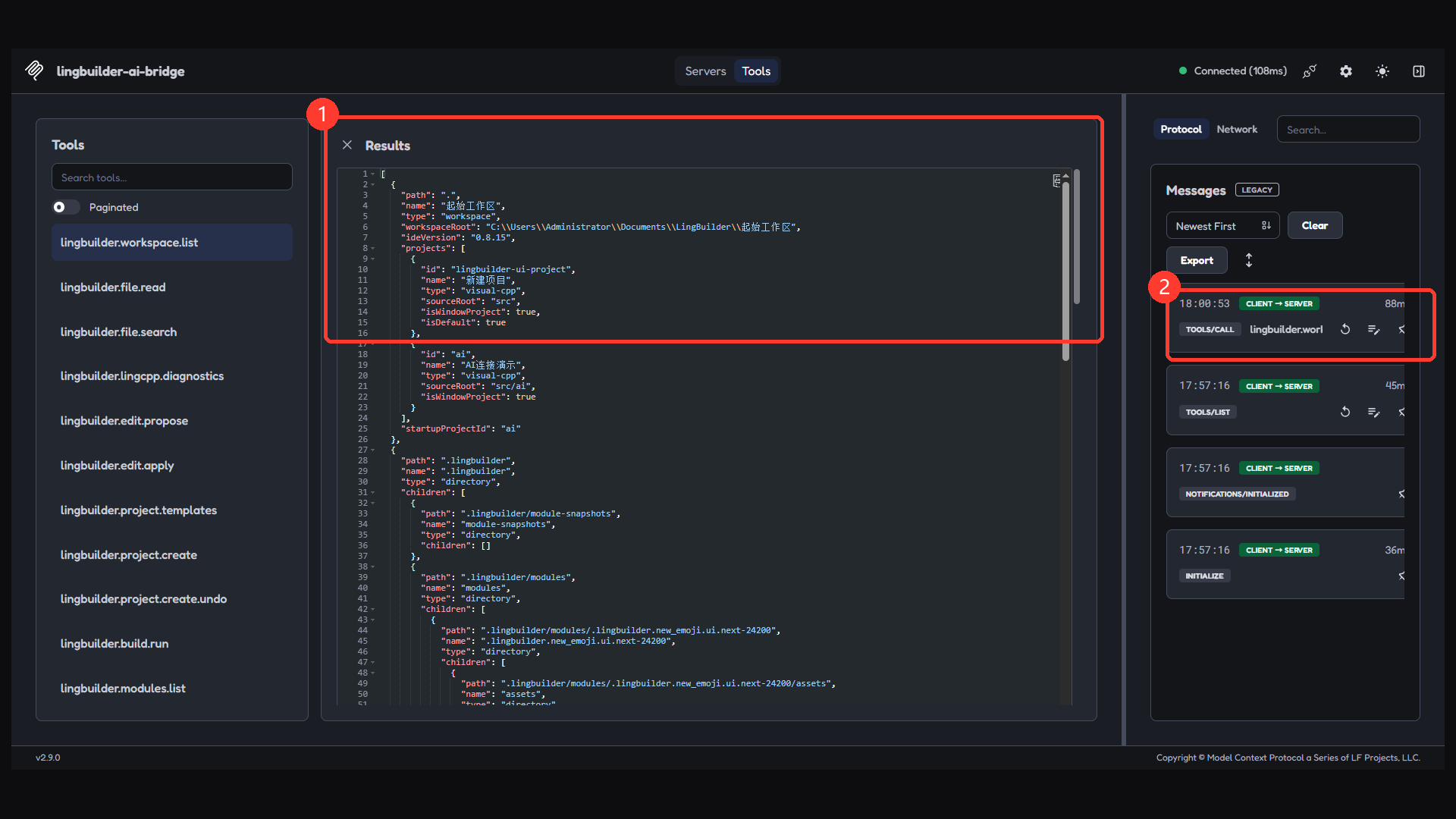The width and height of the screenshot is (1456, 819).
Task: Select lingbuilder.project.create.undo tool
Action: [x=172, y=599]
